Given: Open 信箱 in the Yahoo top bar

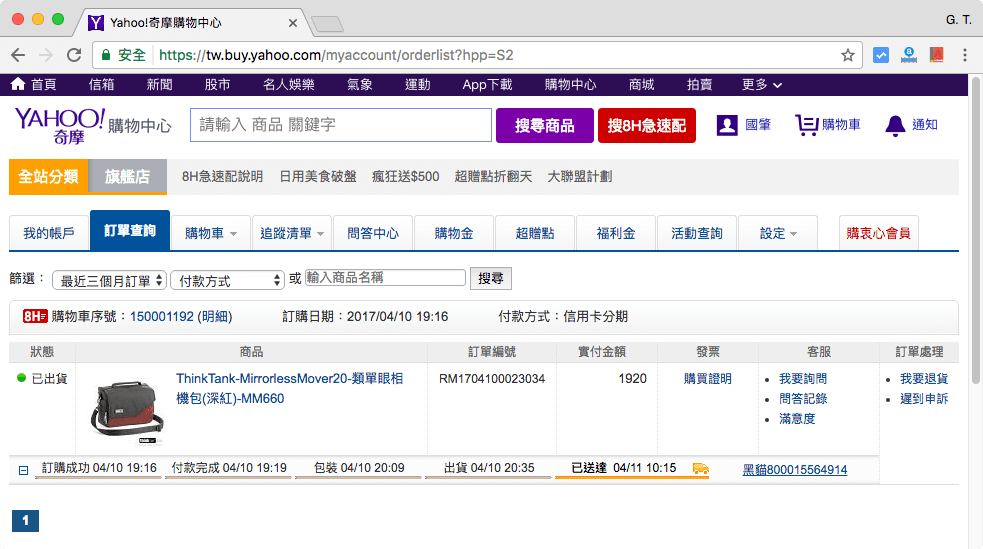Looking at the screenshot, I should (102, 85).
